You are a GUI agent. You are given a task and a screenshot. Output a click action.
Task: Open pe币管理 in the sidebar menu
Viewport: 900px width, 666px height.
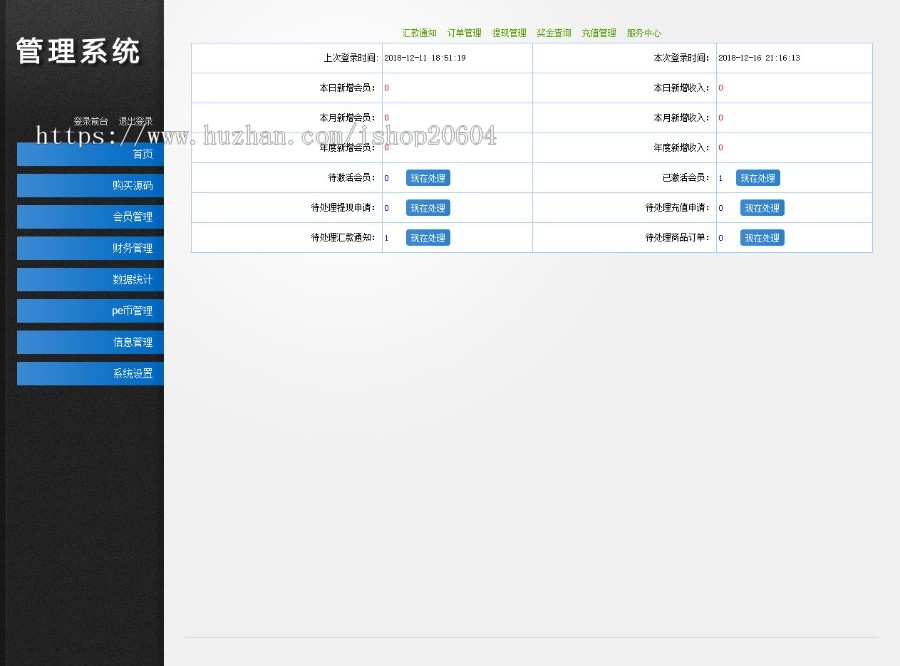(x=91, y=311)
